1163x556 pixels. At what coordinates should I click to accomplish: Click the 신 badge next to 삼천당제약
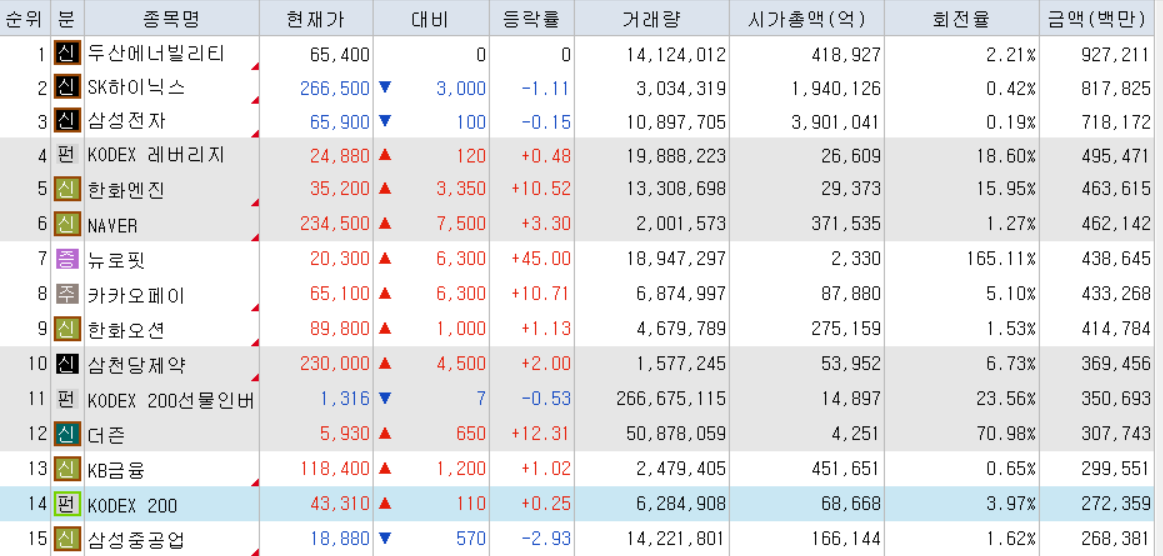pyautogui.click(x=67, y=363)
